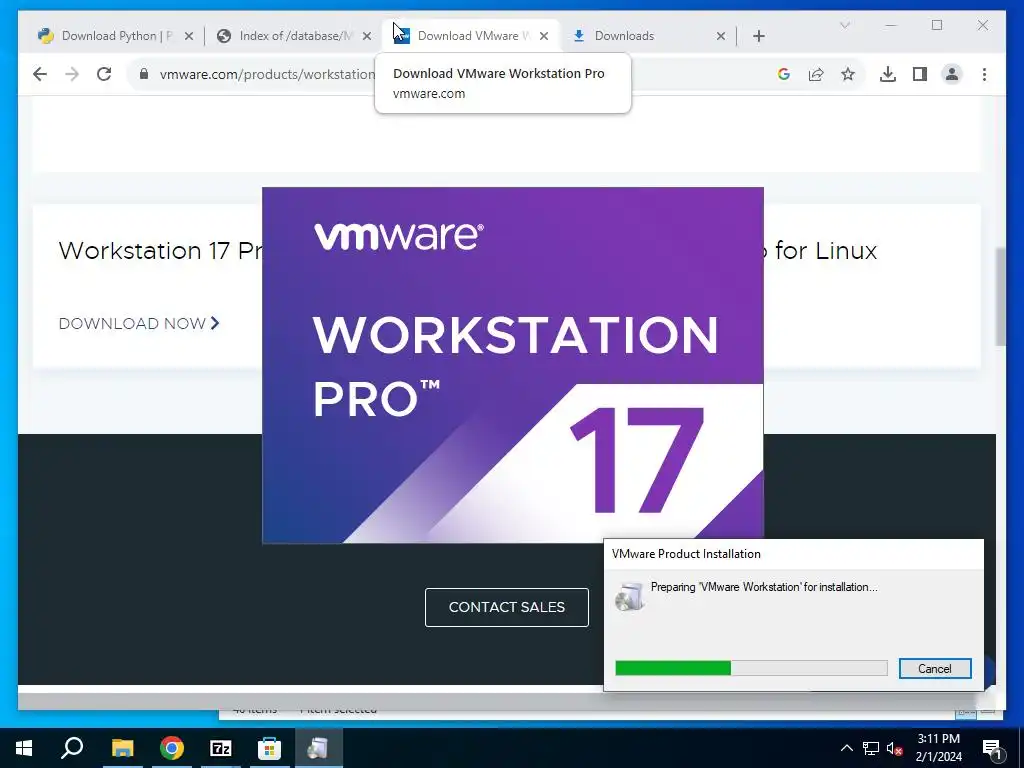1024x768 pixels.
Task: Open a new browser tab
Action: pos(759,36)
